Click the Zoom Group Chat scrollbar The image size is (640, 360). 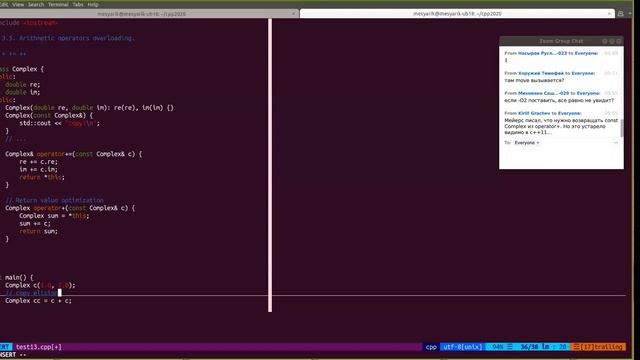click(x=622, y=128)
